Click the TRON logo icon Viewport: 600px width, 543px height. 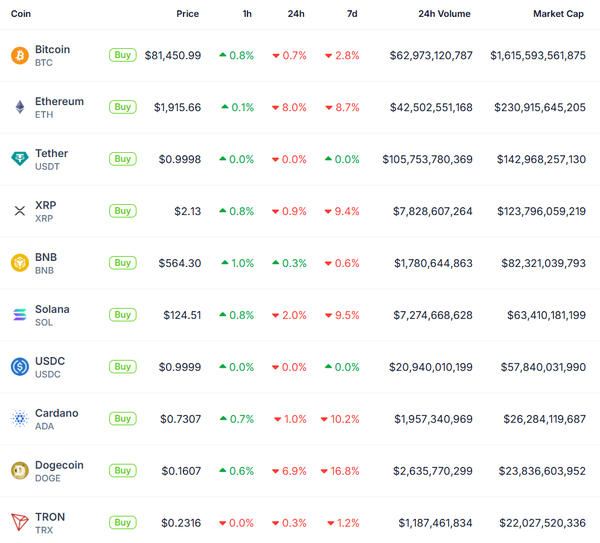pyautogui.click(x=19, y=522)
